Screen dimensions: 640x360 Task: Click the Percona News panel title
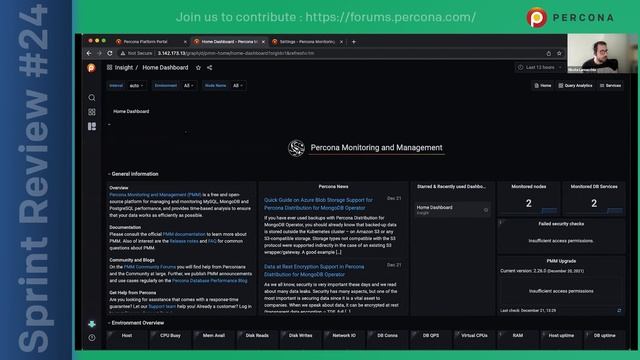[x=333, y=187]
